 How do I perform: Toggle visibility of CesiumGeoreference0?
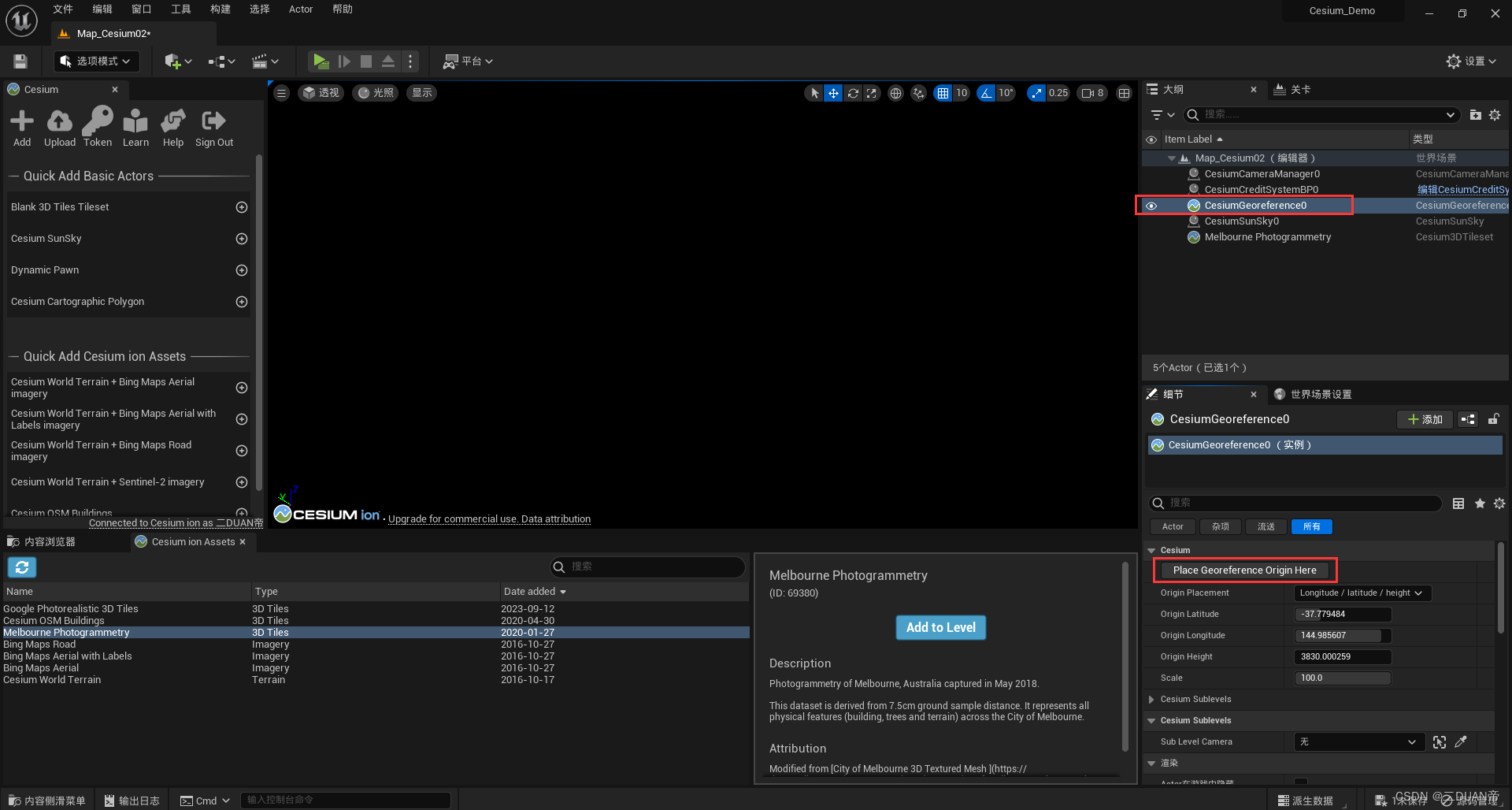pyautogui.click(x=1151, y=206)
